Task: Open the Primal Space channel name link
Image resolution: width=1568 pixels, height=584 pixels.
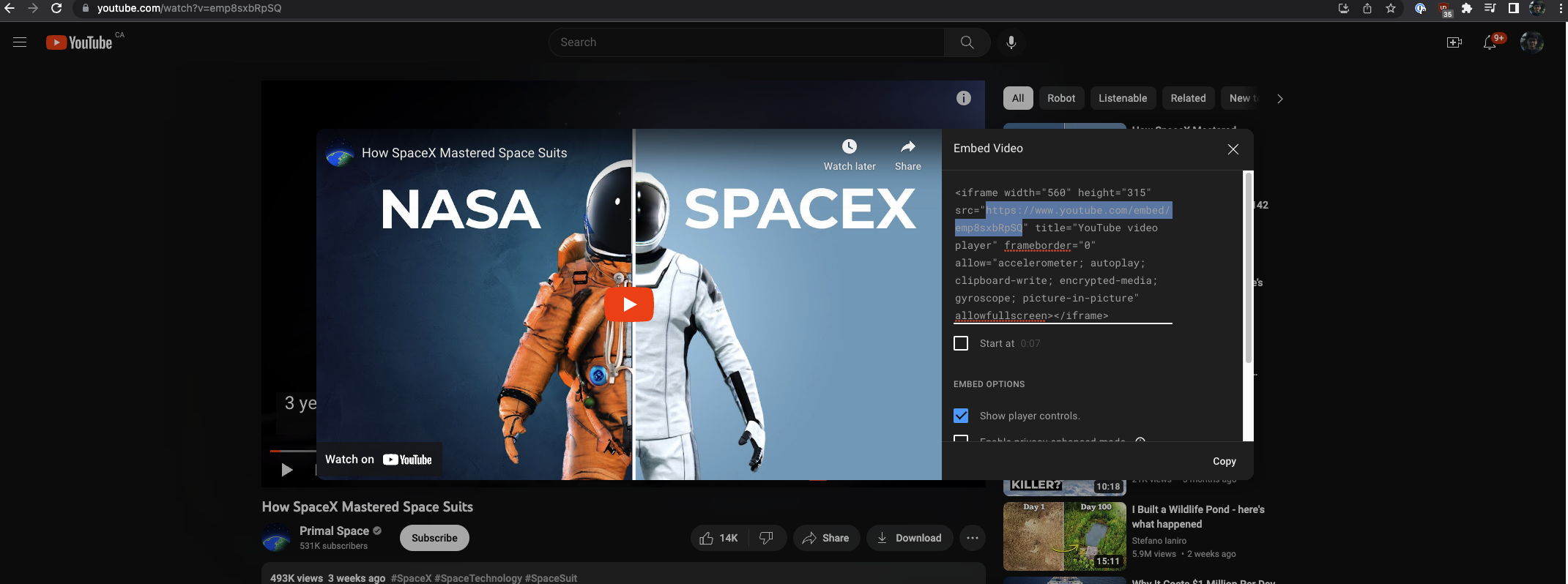Action: click(x=334, y=531)
